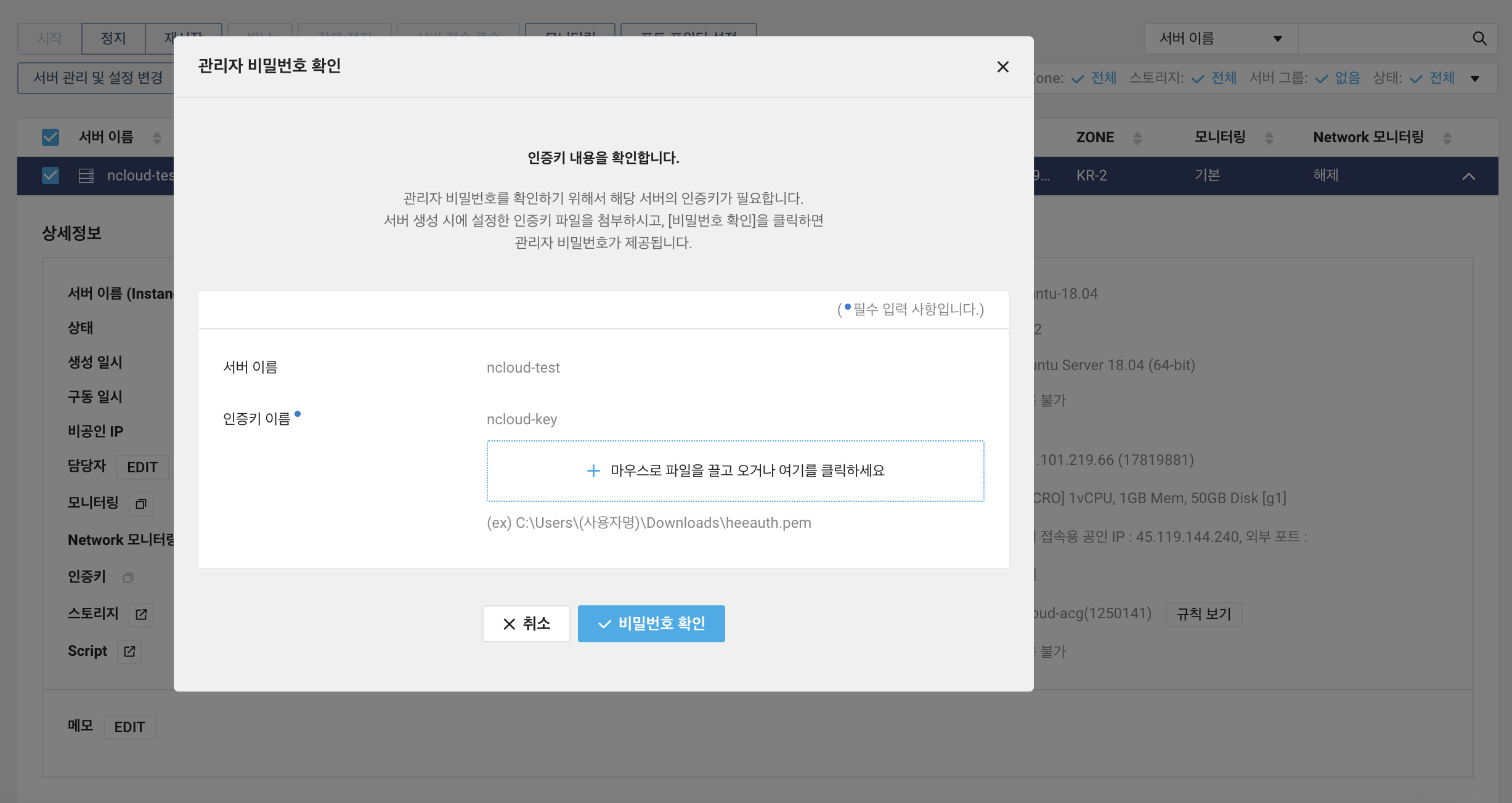Click the pem file drop zone
The height and width of the screenshot is (803, 1512).
pyautogui.click(x=735, y=470)
